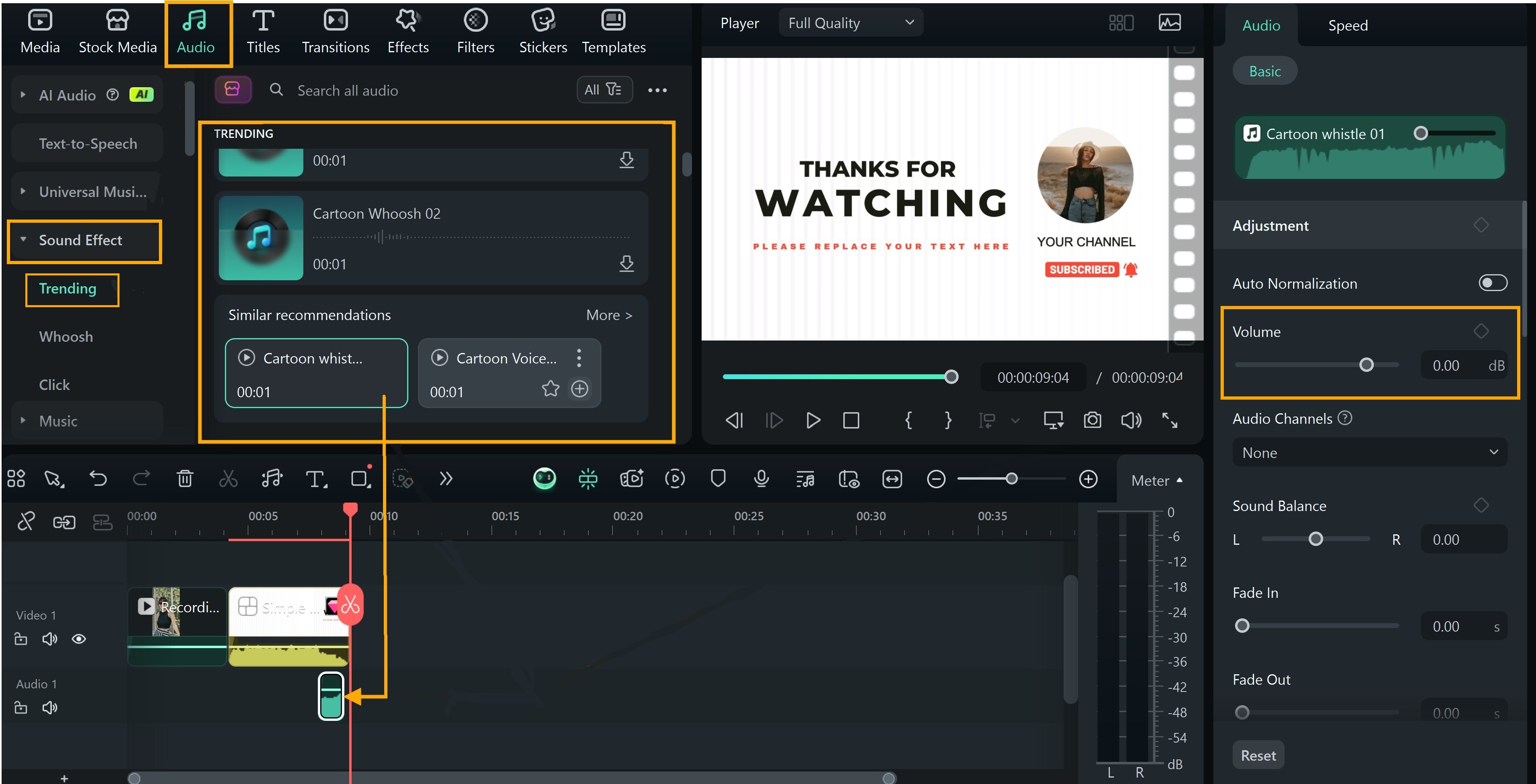The image size is (1536, 784).
Task: Step to the previous frame
Action: 735,421
